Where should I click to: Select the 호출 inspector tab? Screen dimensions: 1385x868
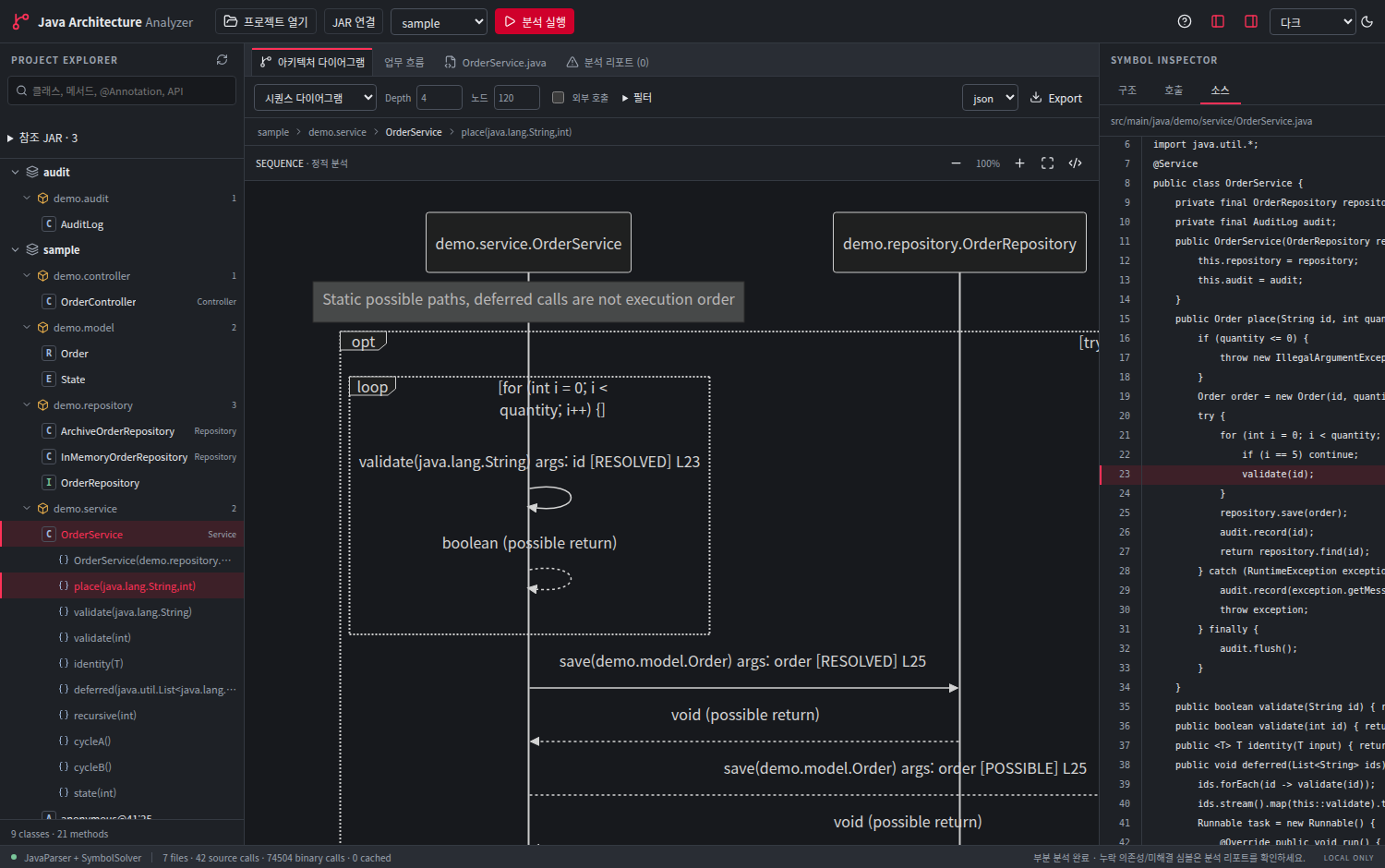point(1174,90)
